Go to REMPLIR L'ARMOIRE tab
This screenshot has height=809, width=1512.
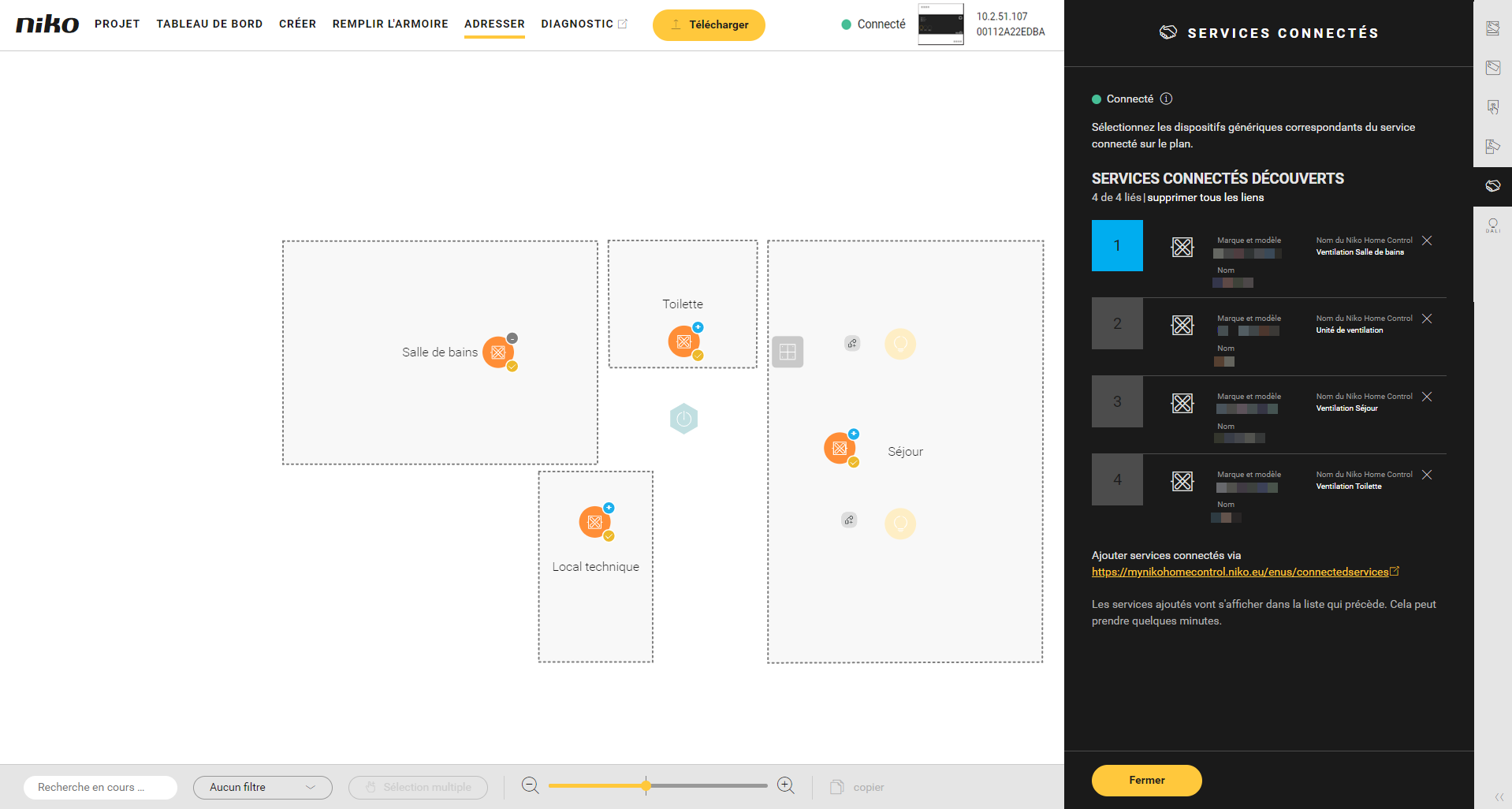(390, 24)
